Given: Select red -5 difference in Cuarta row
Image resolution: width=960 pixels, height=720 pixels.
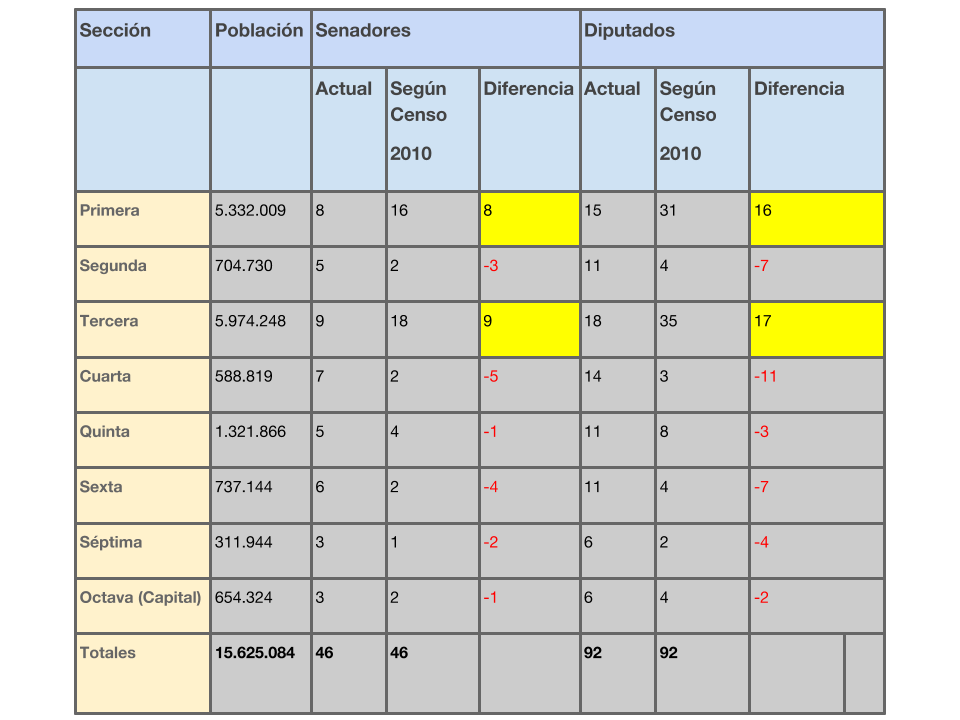Looking at the screenshot, I should (491, 376).
